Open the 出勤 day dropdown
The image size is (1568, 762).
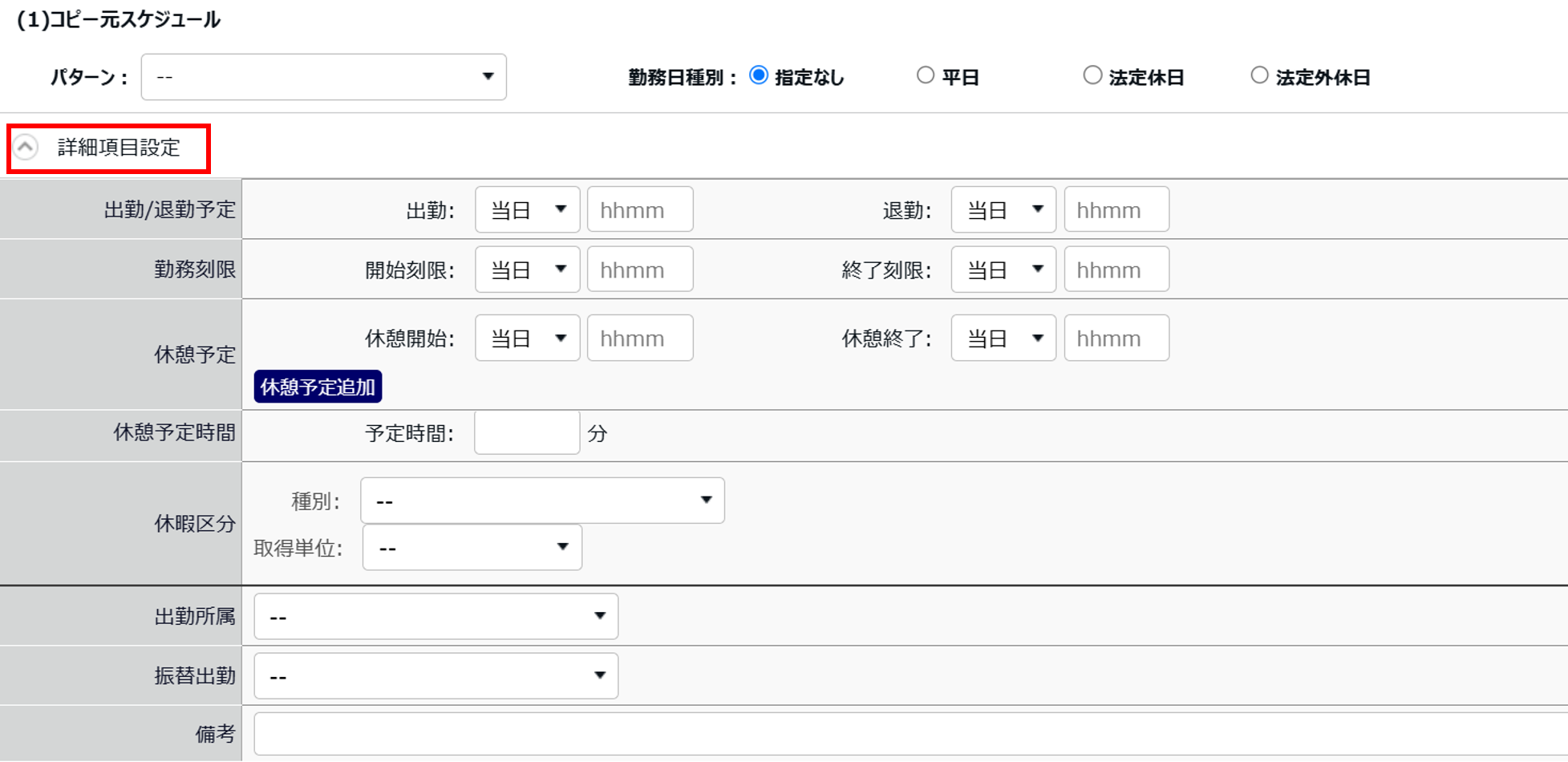(527, 210)
